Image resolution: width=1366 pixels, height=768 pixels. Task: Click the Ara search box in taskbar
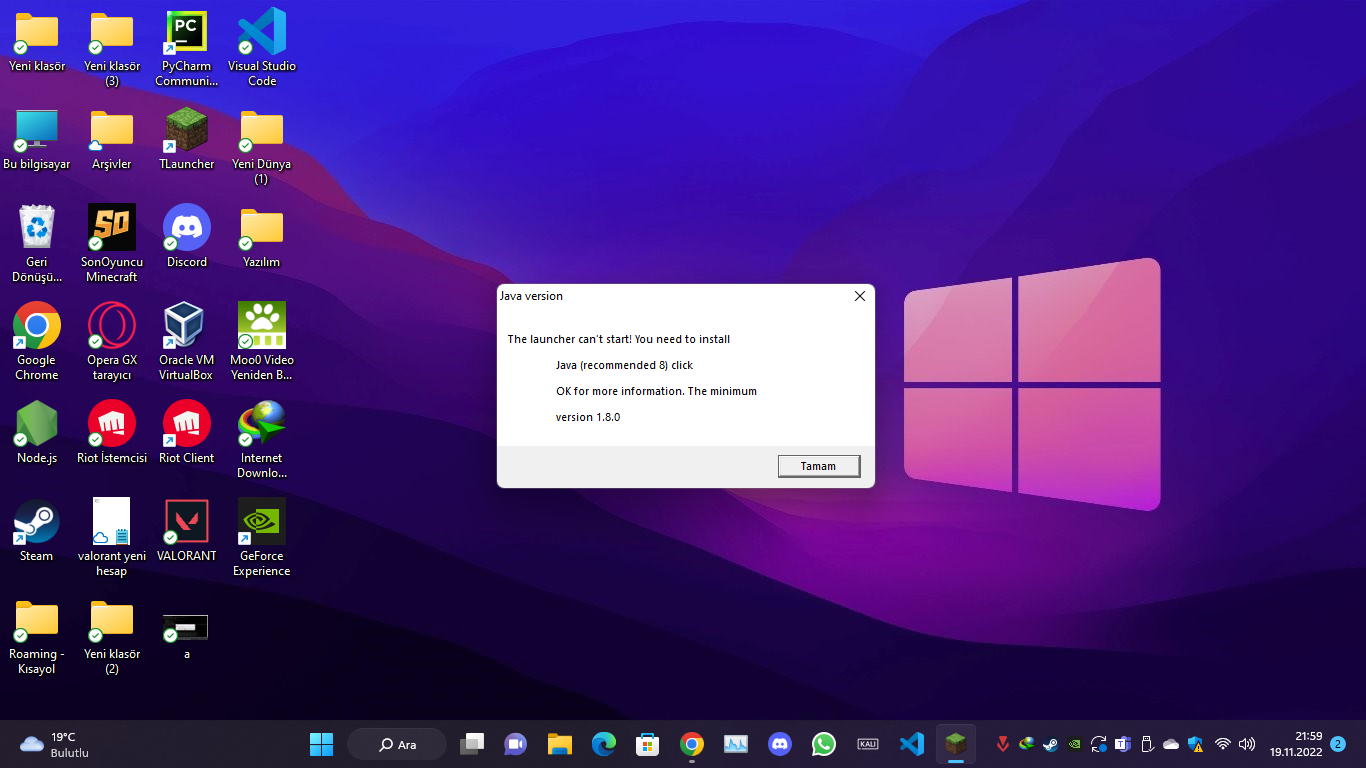pos(397,744)
